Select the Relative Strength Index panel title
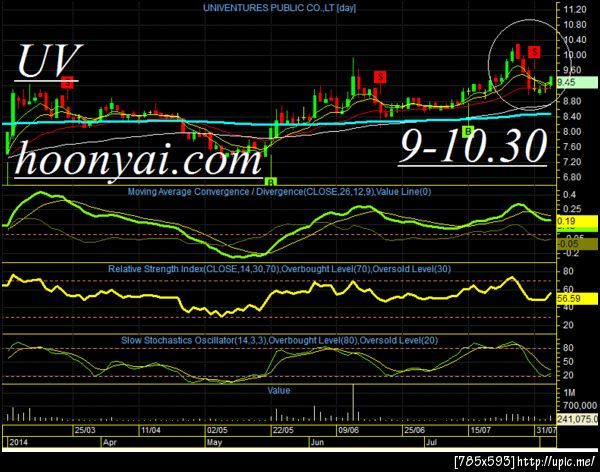This screenshot has height=472, width=600. (x=279, y=269)
